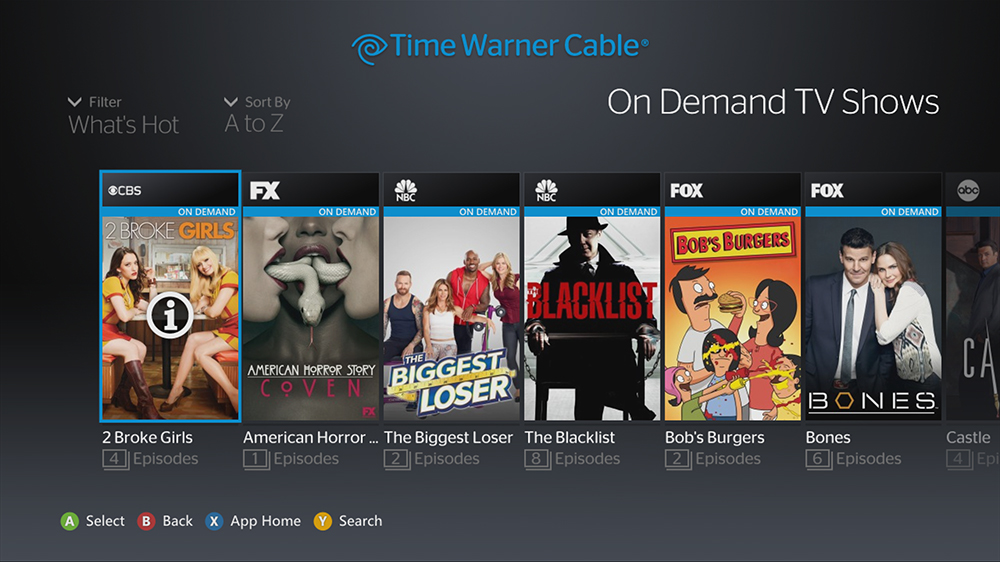Expand the Filter chevron dropdown
The height and width of the screenshot is (562, 1000).
pos(75,102)
